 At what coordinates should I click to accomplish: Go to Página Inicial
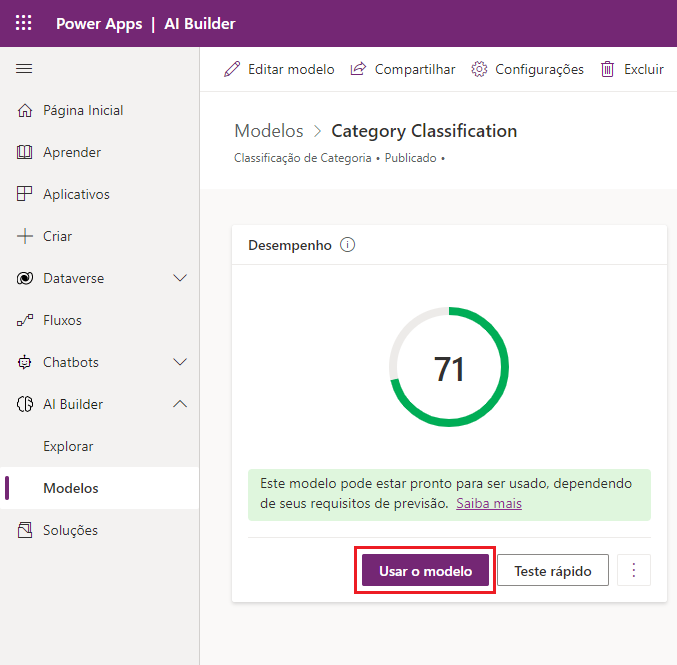(x=83, y=110)
